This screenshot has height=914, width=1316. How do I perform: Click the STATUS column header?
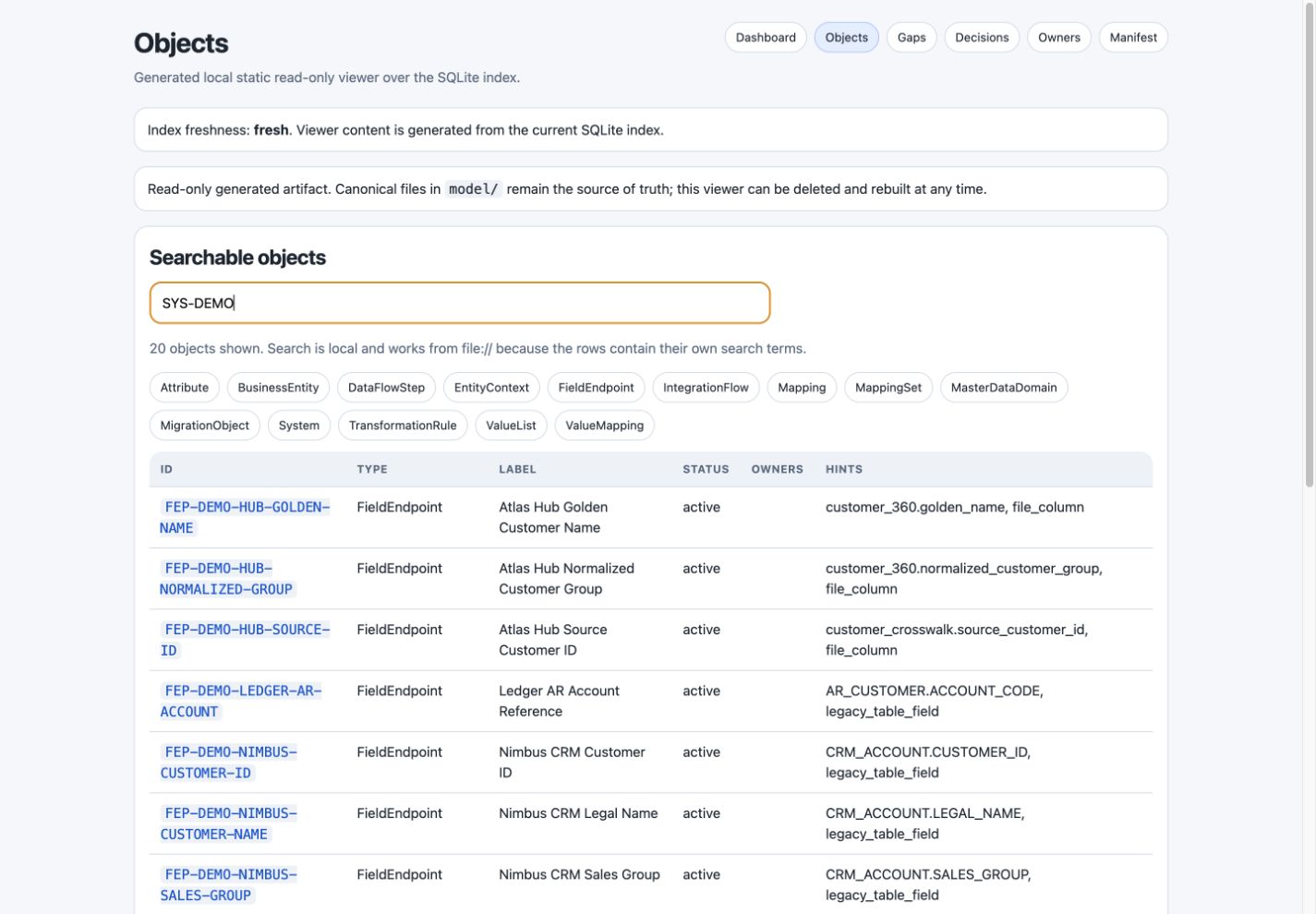click(706, 469)
